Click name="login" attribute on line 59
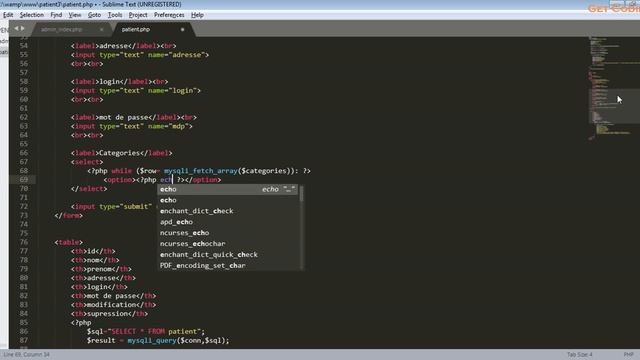Viewport: 640px width, 360px height. [x=172, y=91]
